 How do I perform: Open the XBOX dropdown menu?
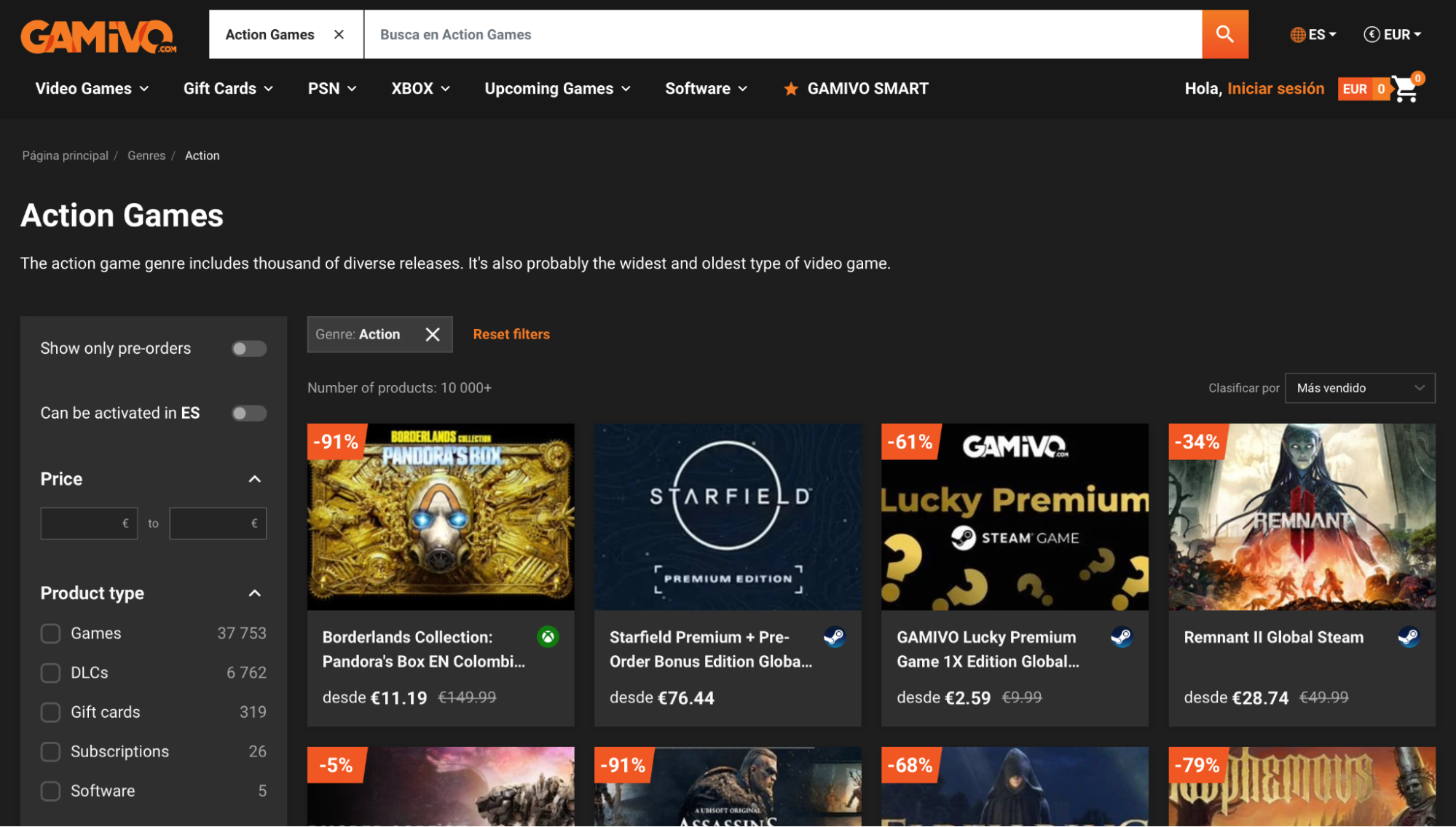click(420, 89)
